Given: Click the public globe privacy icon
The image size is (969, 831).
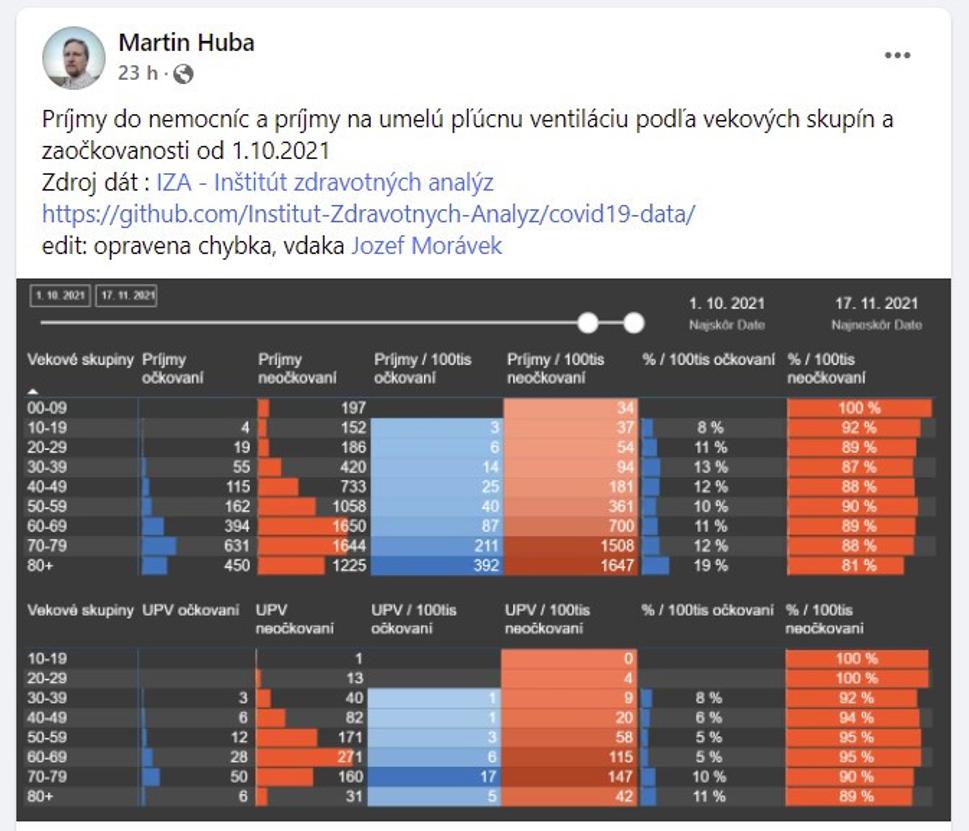Looking at the screenshot, I should pyautogui.click(x=184, y=74).
